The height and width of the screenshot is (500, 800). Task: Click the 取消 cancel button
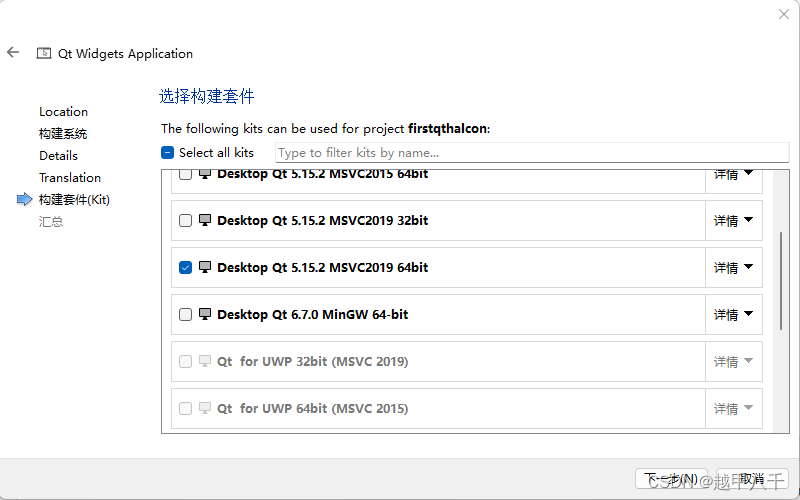(752, 479)
